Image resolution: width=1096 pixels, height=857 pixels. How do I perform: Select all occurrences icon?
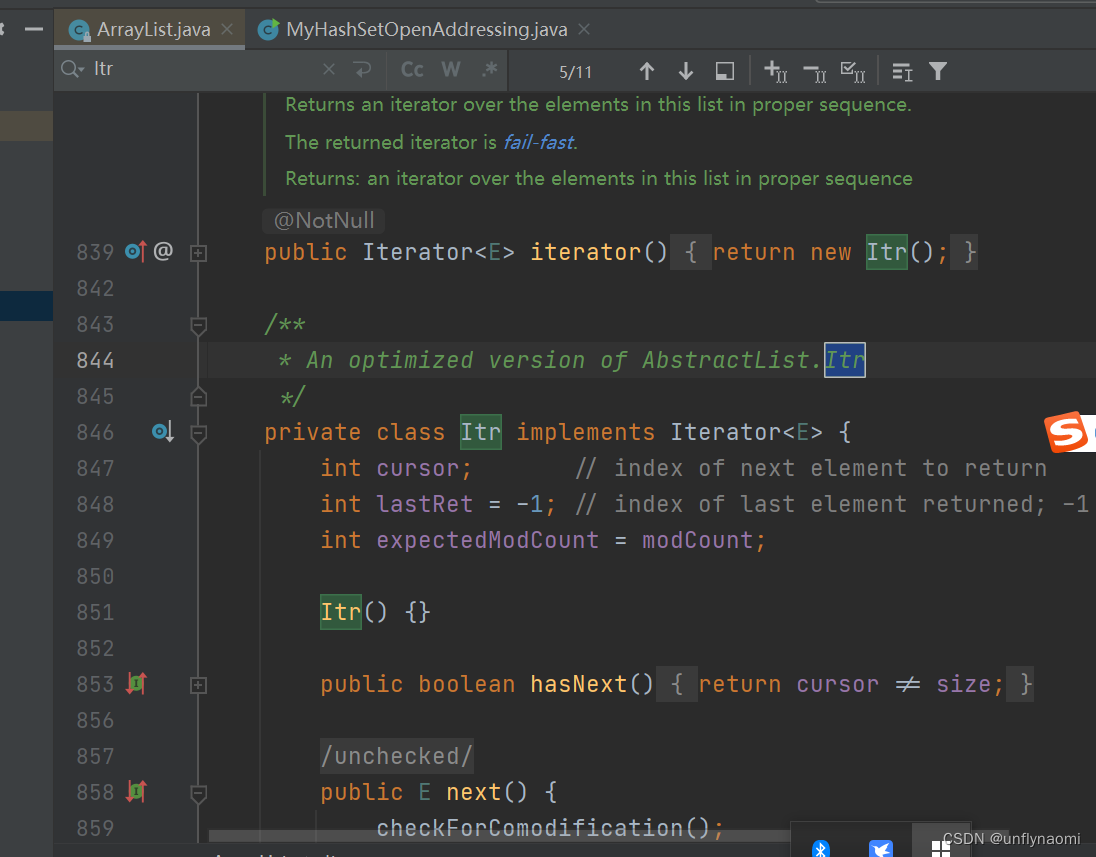[x=853, y=71]
